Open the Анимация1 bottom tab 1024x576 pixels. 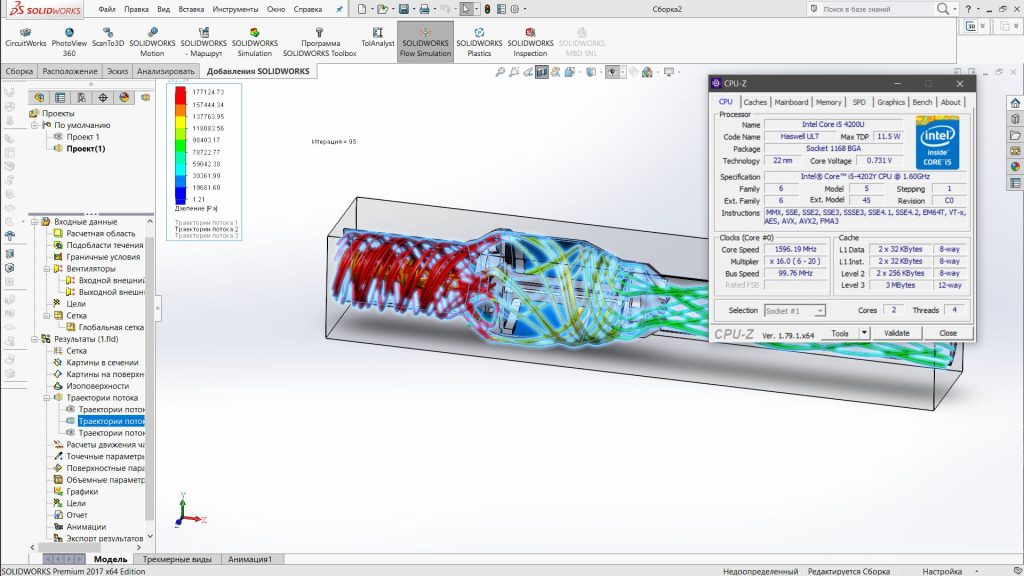point(250,559)
